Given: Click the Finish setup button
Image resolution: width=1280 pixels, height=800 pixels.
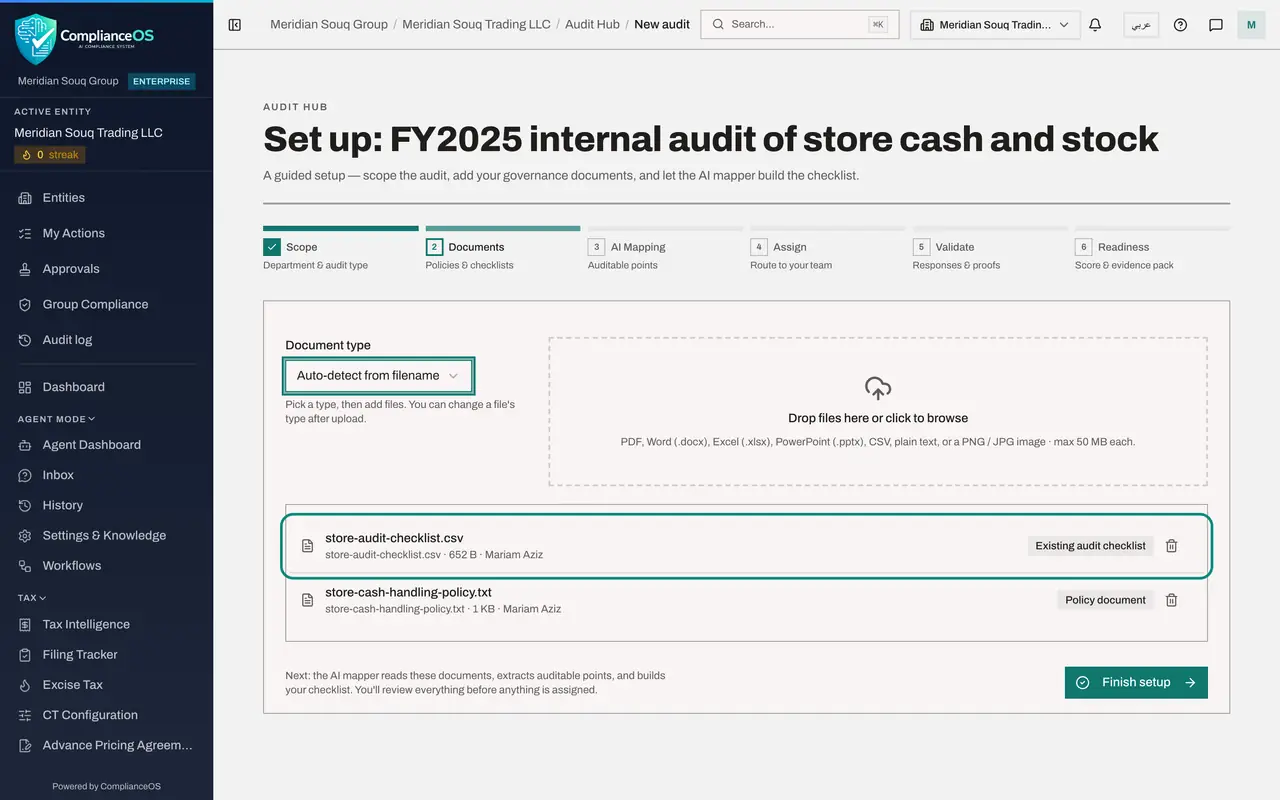Looking at the screenshot, I should pyautogui.click(x=1136, y=682).
